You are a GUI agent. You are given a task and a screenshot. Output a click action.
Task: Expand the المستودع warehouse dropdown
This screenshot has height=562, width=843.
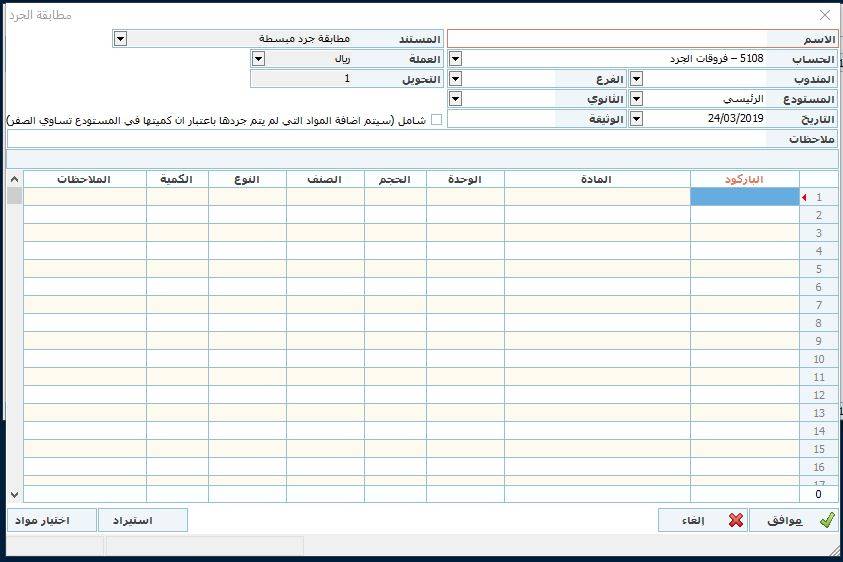636,99
